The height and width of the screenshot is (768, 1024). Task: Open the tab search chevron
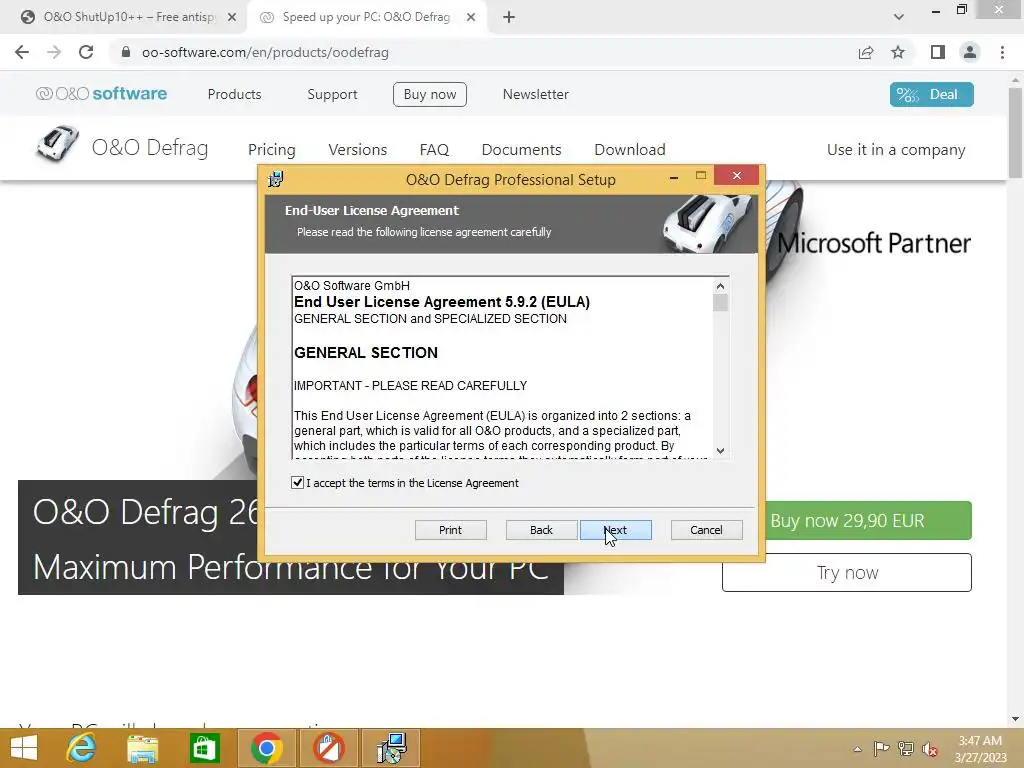coord(899,17)
